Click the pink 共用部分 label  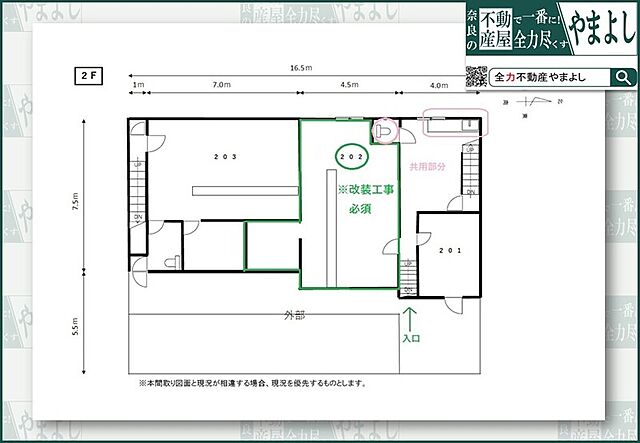427,167
